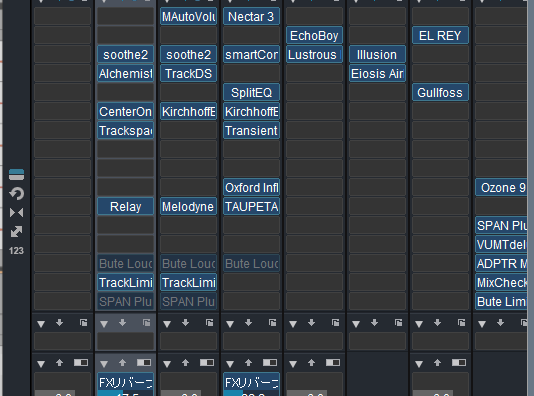The width and height of the screenshot is (534, 396).
Task: Expand the sends dropdown triangle under Relay channel
Action: tap(104, 364)
